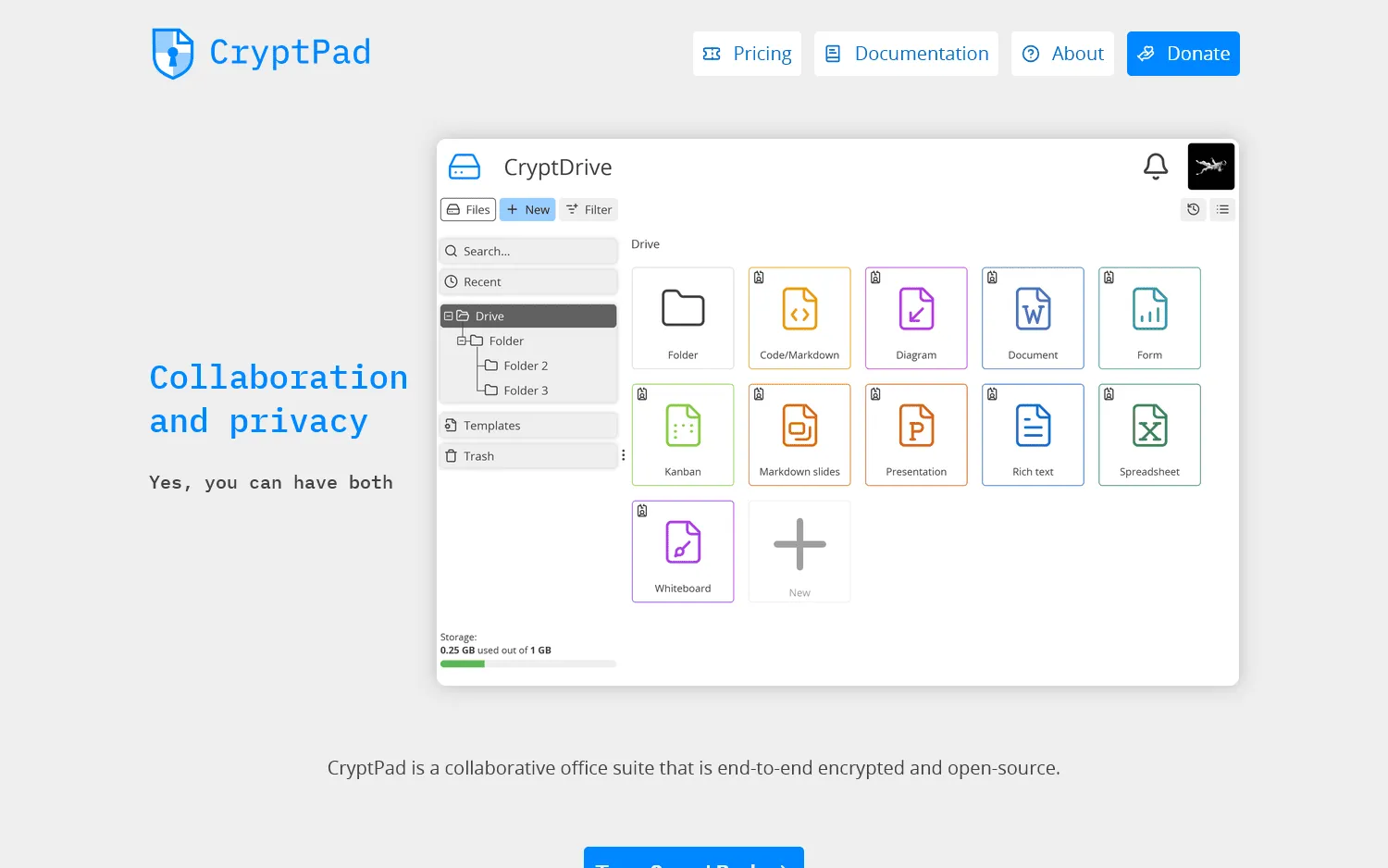Viewport: 1388px width, 868px height.
Task: Open the Folder tile
Action: tap(683, 318)
